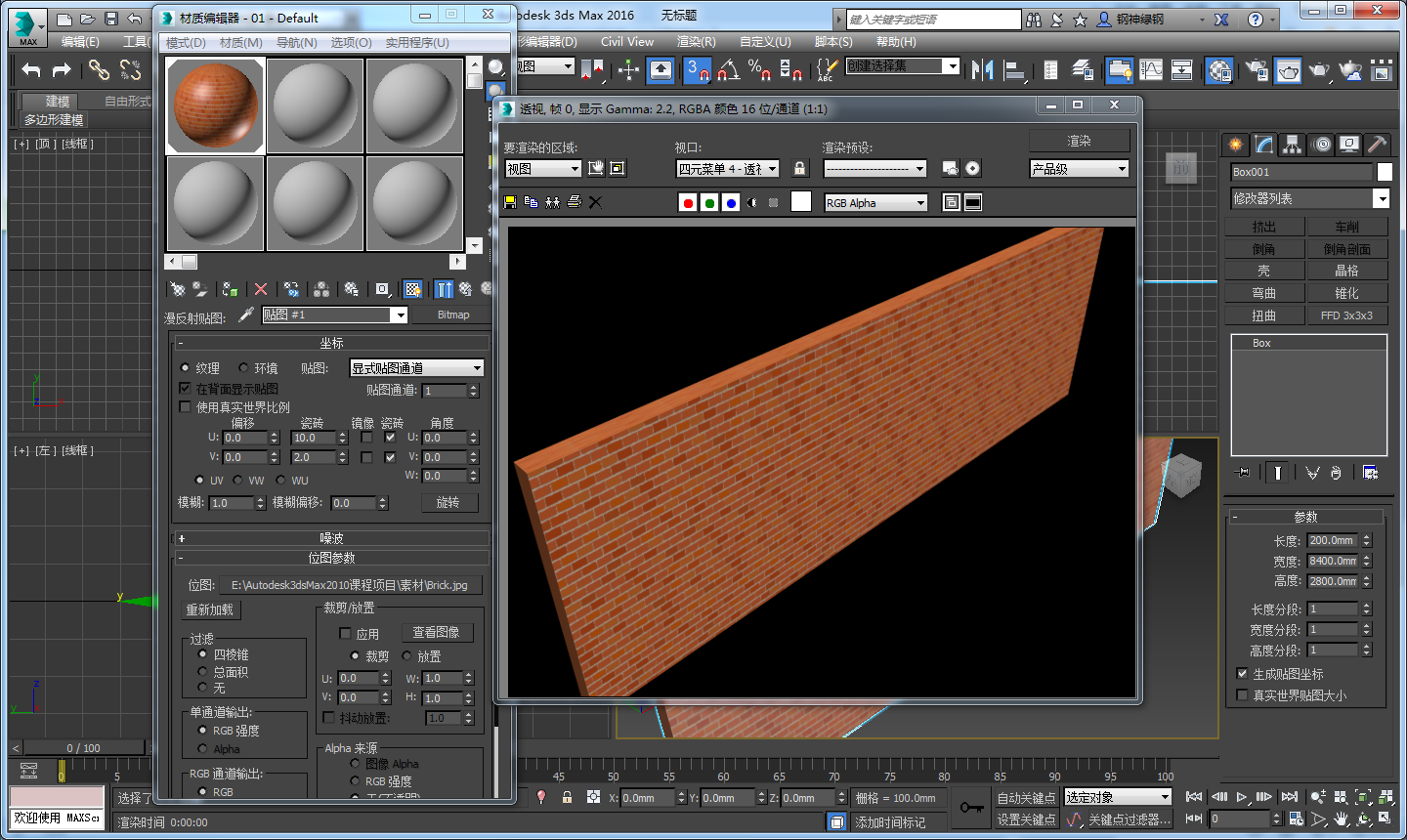Open the Curve Editor icon in main toolbar
1407x840 pixels.
pos(1152,69)
